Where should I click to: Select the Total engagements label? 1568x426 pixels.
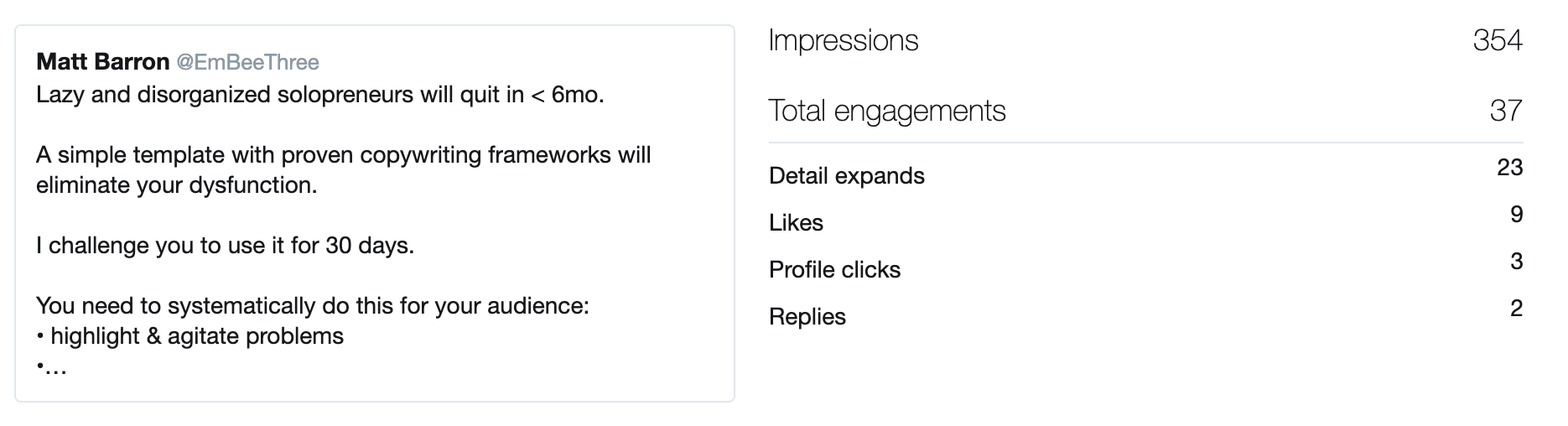click(887, 111)
